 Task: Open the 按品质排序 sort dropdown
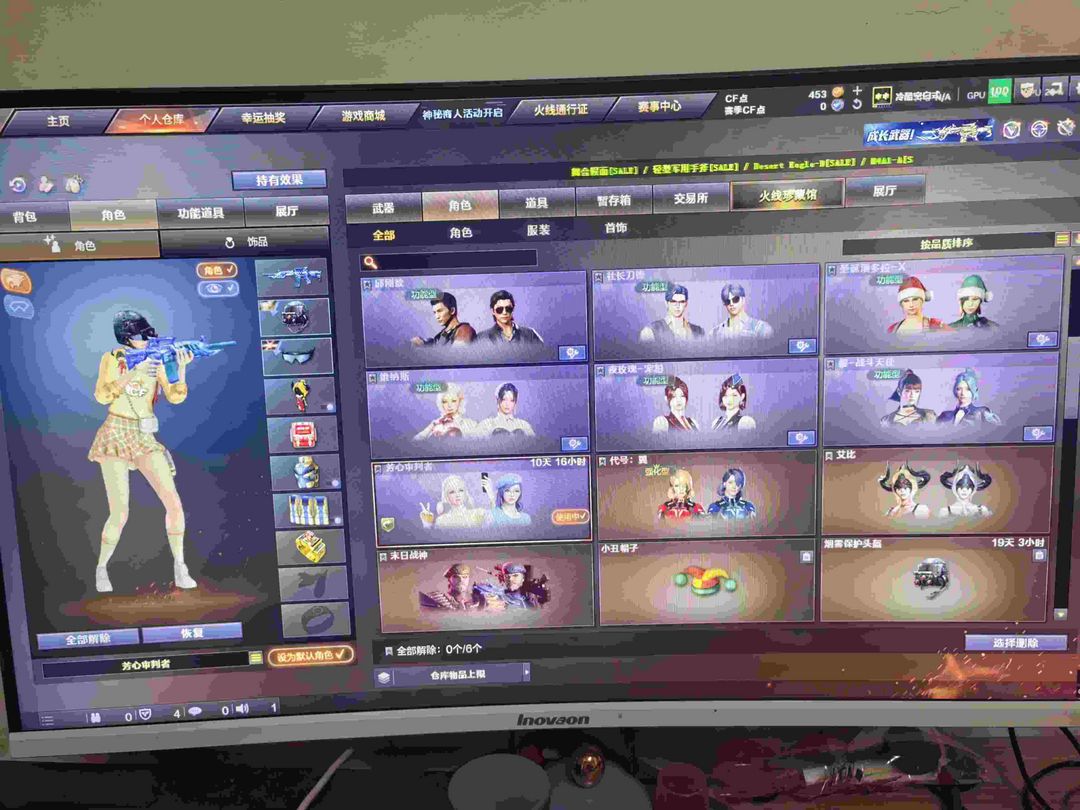(x=947, y=243)
